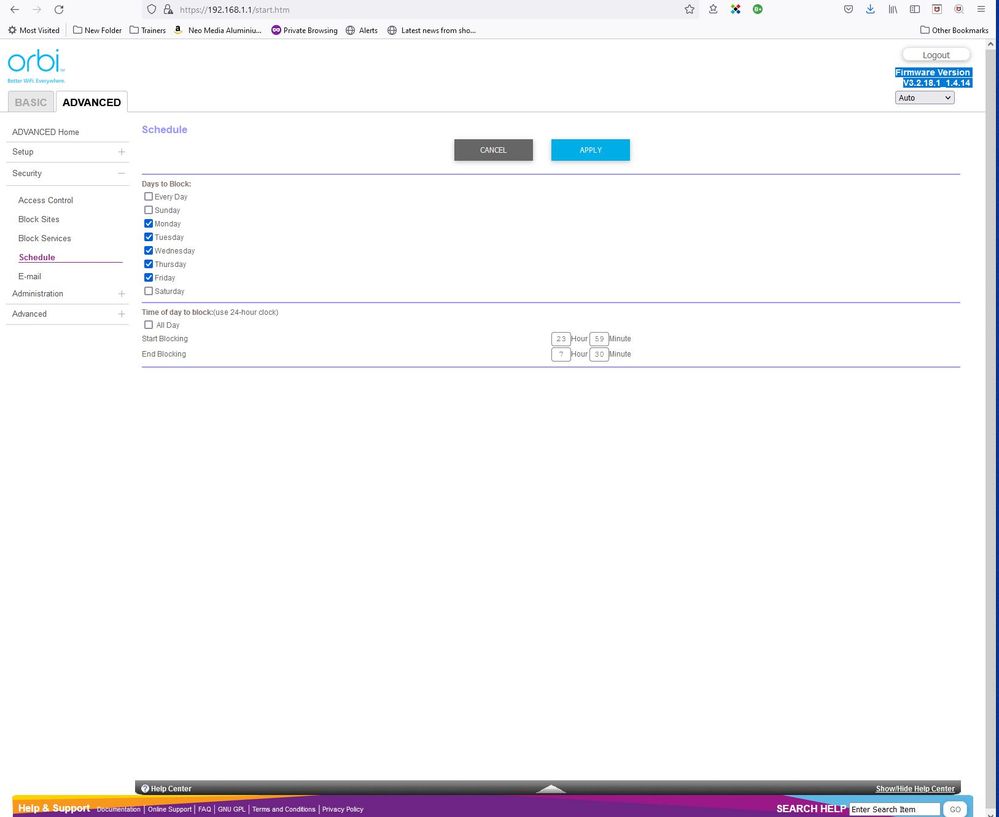Screen dimensions: 999x817
Task: Open the sidebar view icon
Action: (x=914, y=9)
